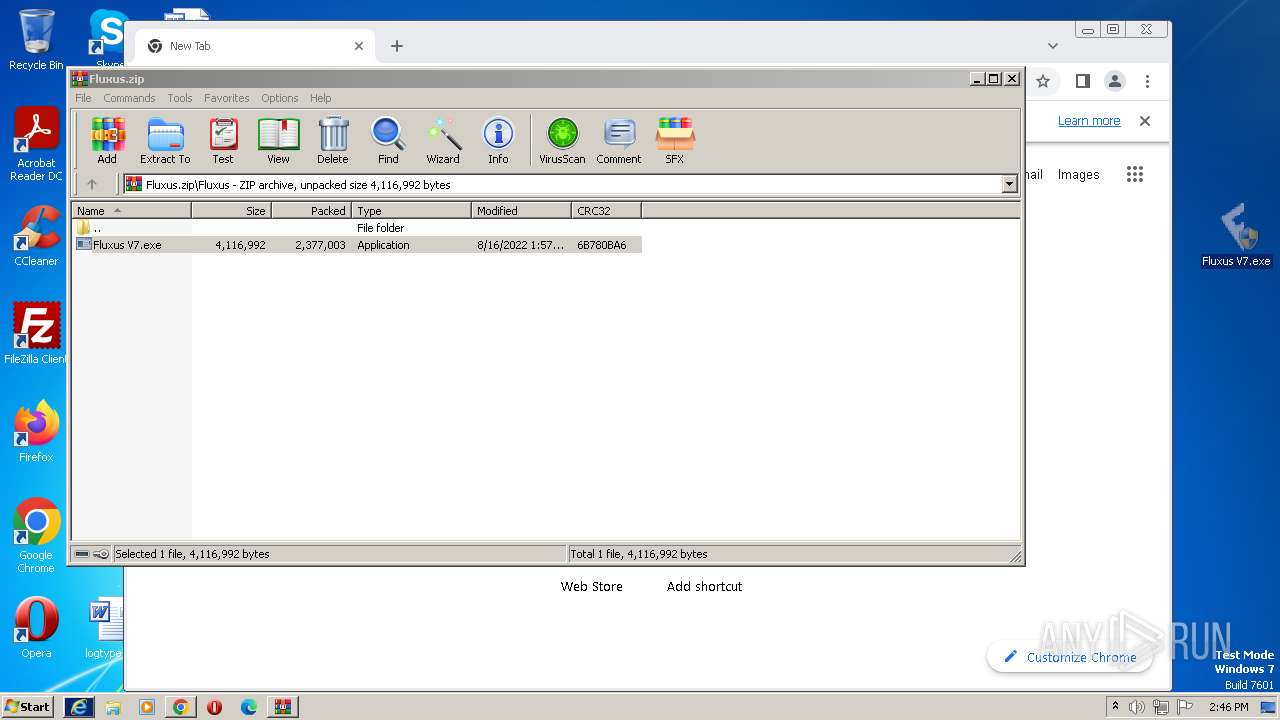Click the taskbar clock 2:46 PM

tap(1228, 707)
